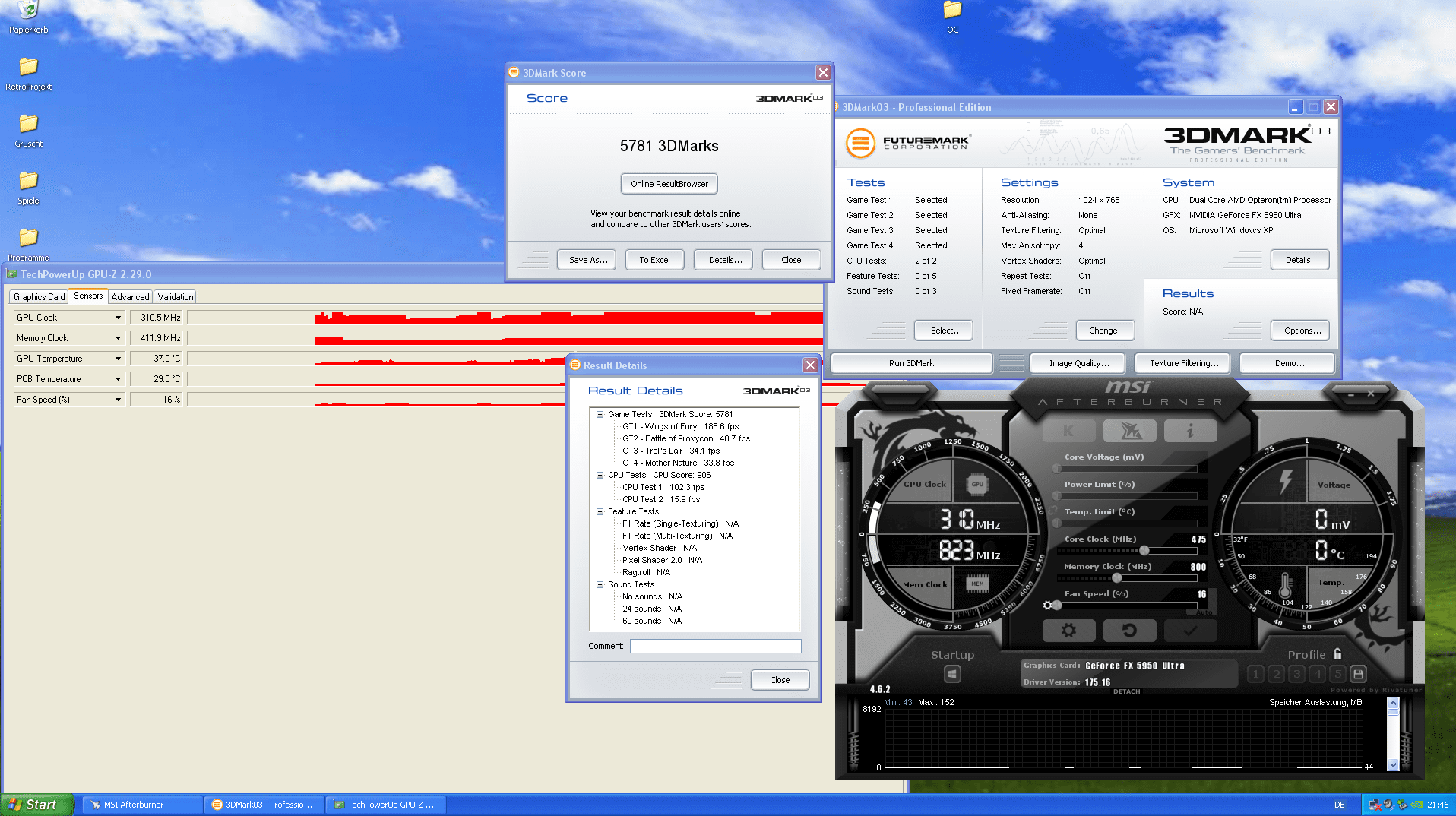Close the Result Details dialog via Close button

(780, 680)
